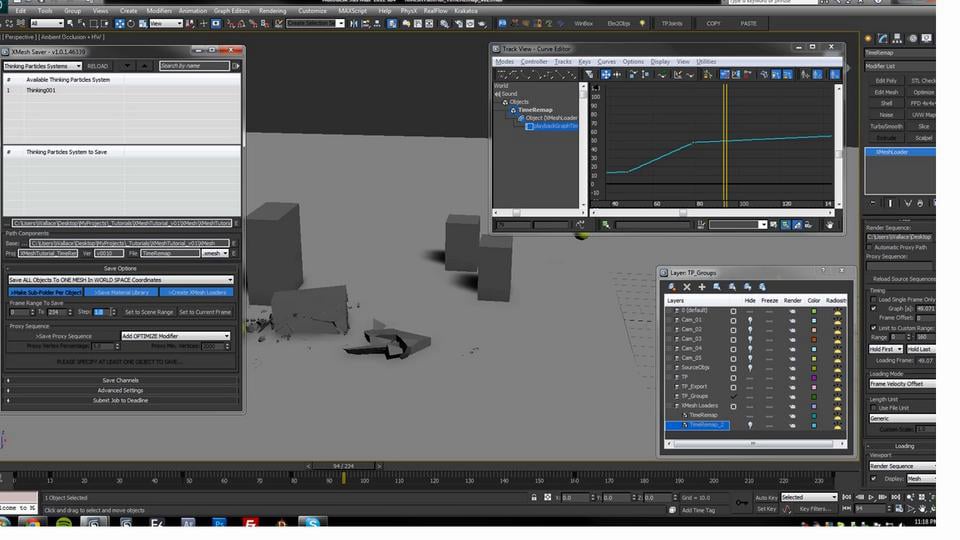This screenshot has width=960, height=540.
Task: Click the search go icon in XMesh Saver
Action: coord(236,66)
